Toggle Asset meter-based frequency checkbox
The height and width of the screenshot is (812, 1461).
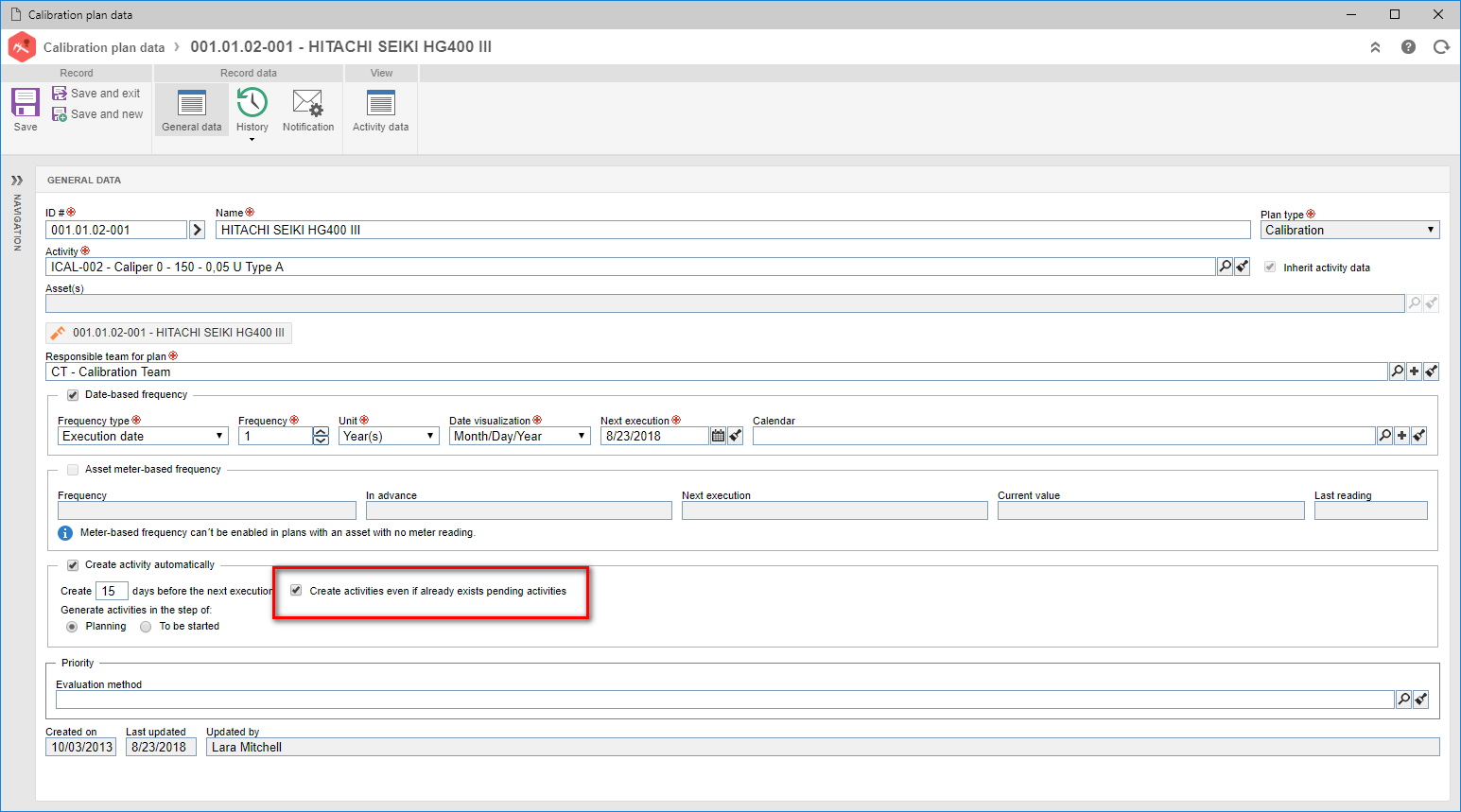pos(73,470)
